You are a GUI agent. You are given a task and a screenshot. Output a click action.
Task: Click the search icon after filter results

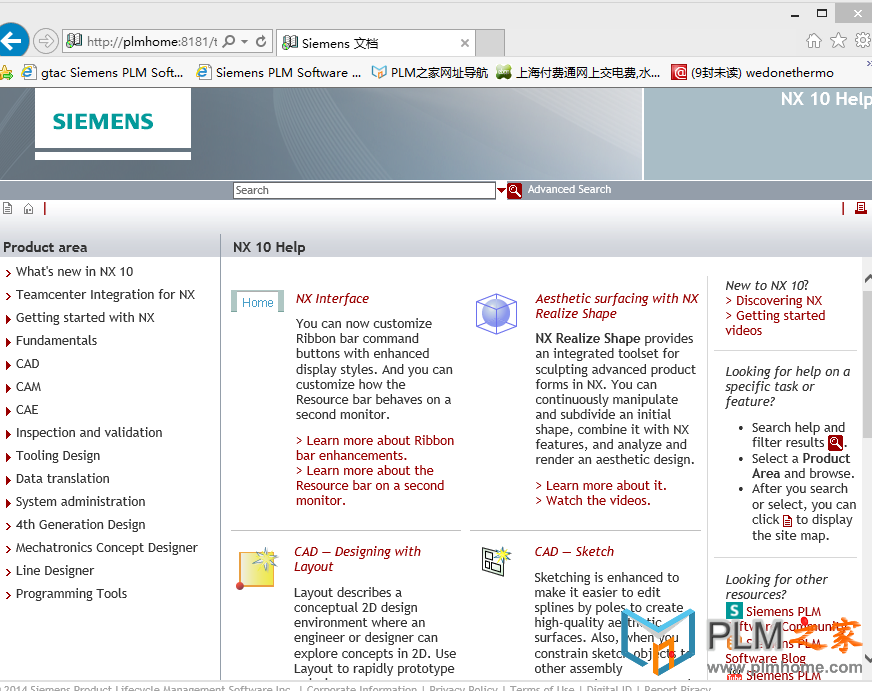coord(835,443)
